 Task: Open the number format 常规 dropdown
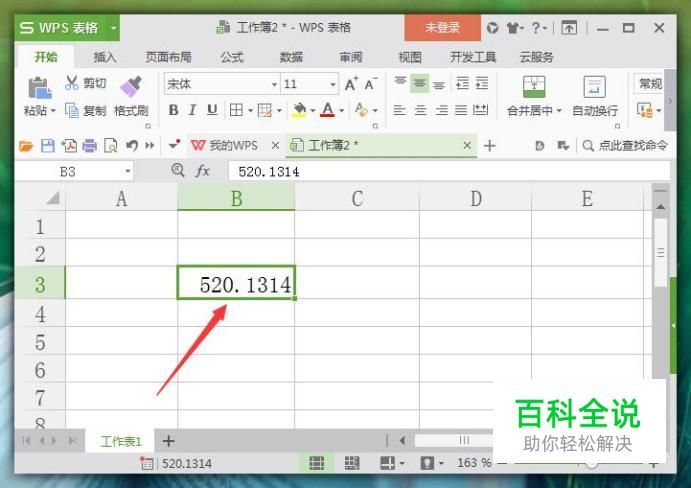650,83
